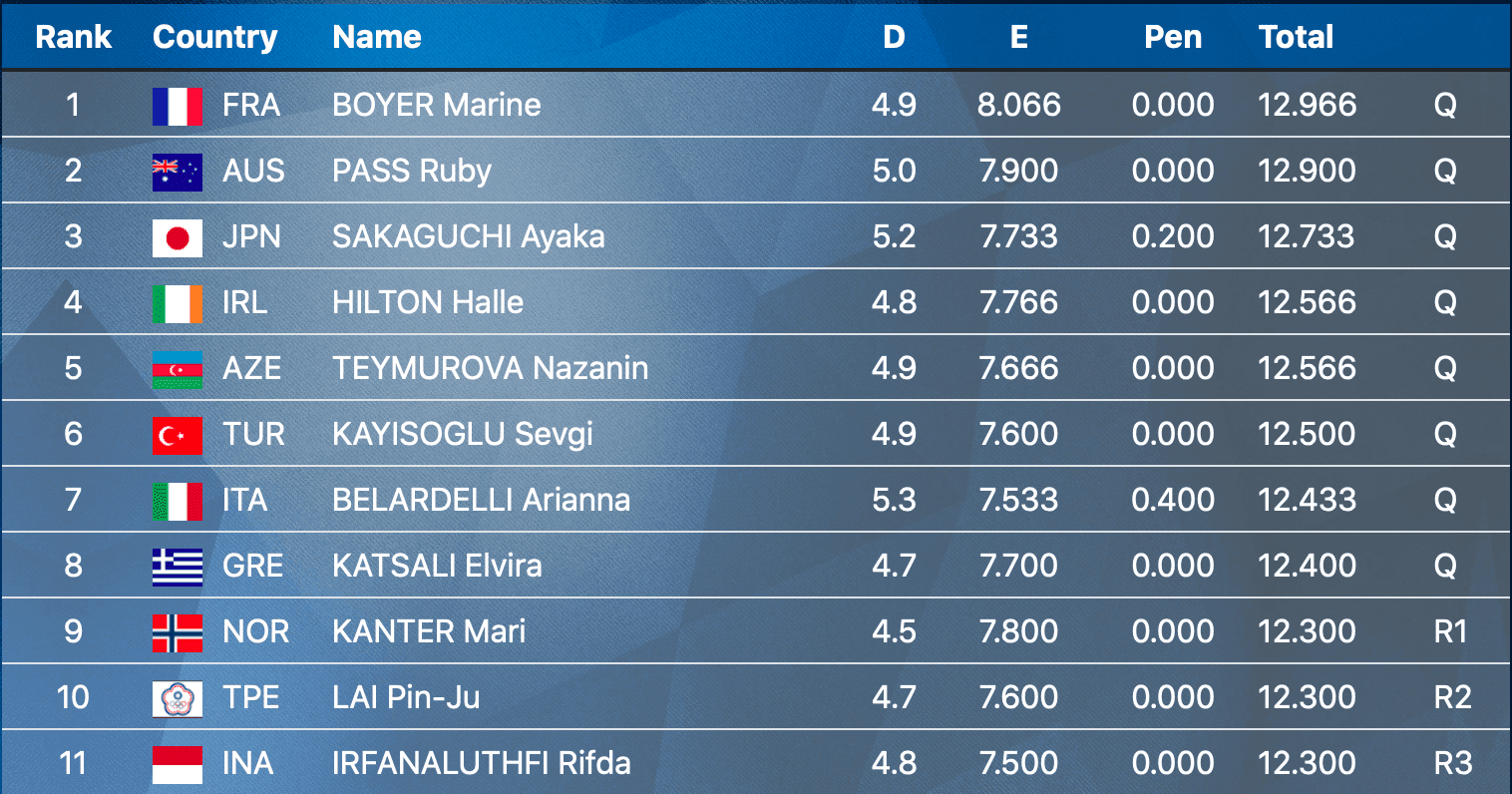Viewport: 1512px width, 794px height.
Task: Click the Name column header
Action: (x=377, y=37)
